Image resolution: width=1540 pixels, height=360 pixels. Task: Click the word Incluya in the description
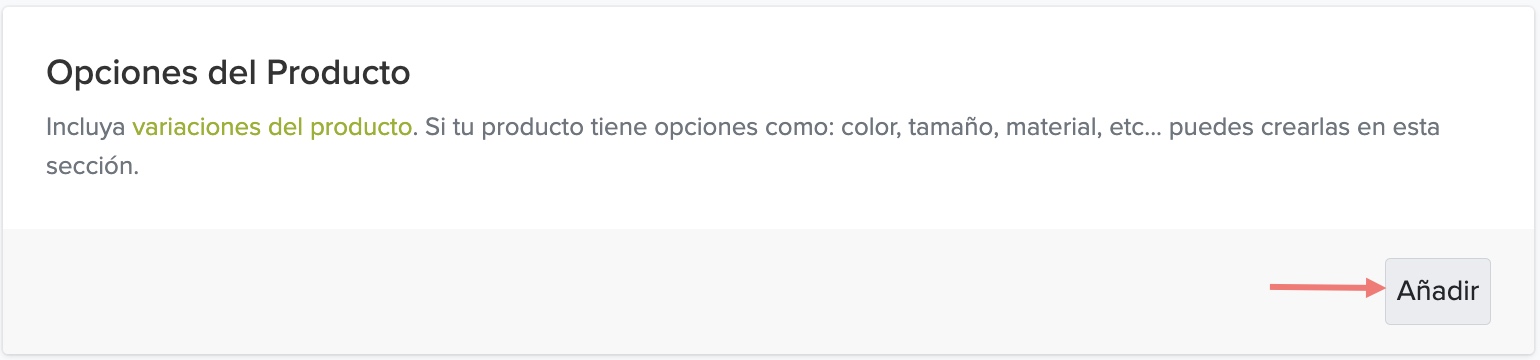point(86,128)
